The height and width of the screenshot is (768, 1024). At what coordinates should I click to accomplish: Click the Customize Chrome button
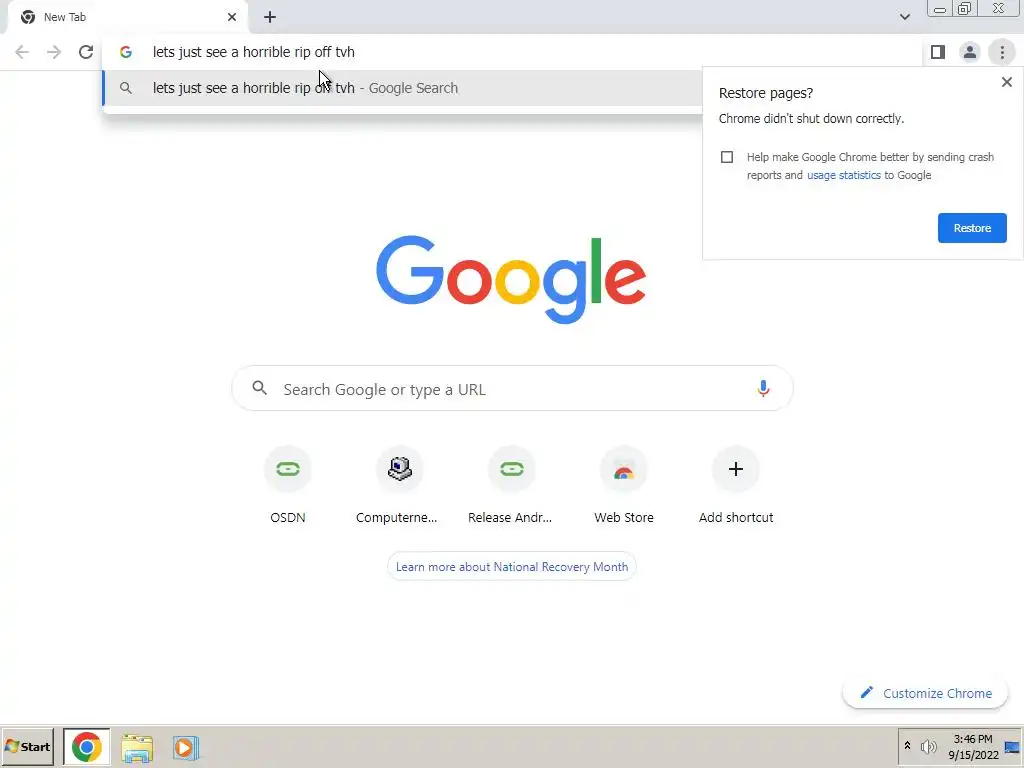[x=925, y=694]
